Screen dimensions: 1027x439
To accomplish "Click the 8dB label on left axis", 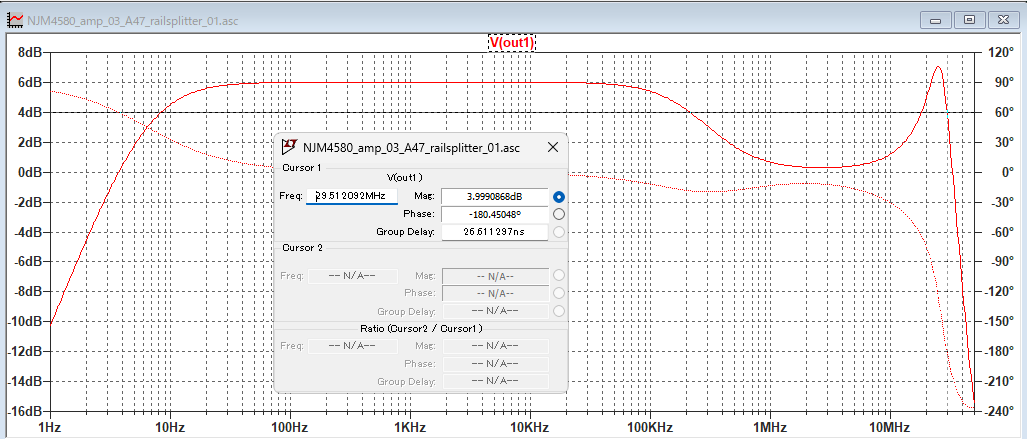I will (26, 52).
